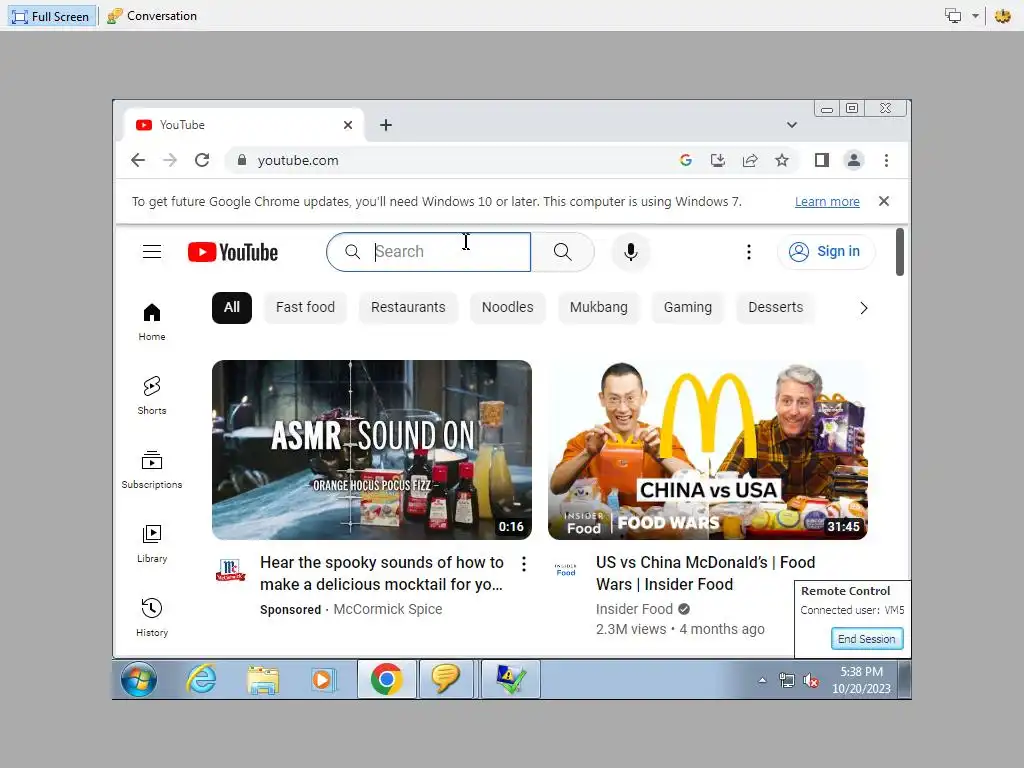Open McCormick Spice channel link
The width and height of the screenshot is (1024, 768).
tap(388, 609)
